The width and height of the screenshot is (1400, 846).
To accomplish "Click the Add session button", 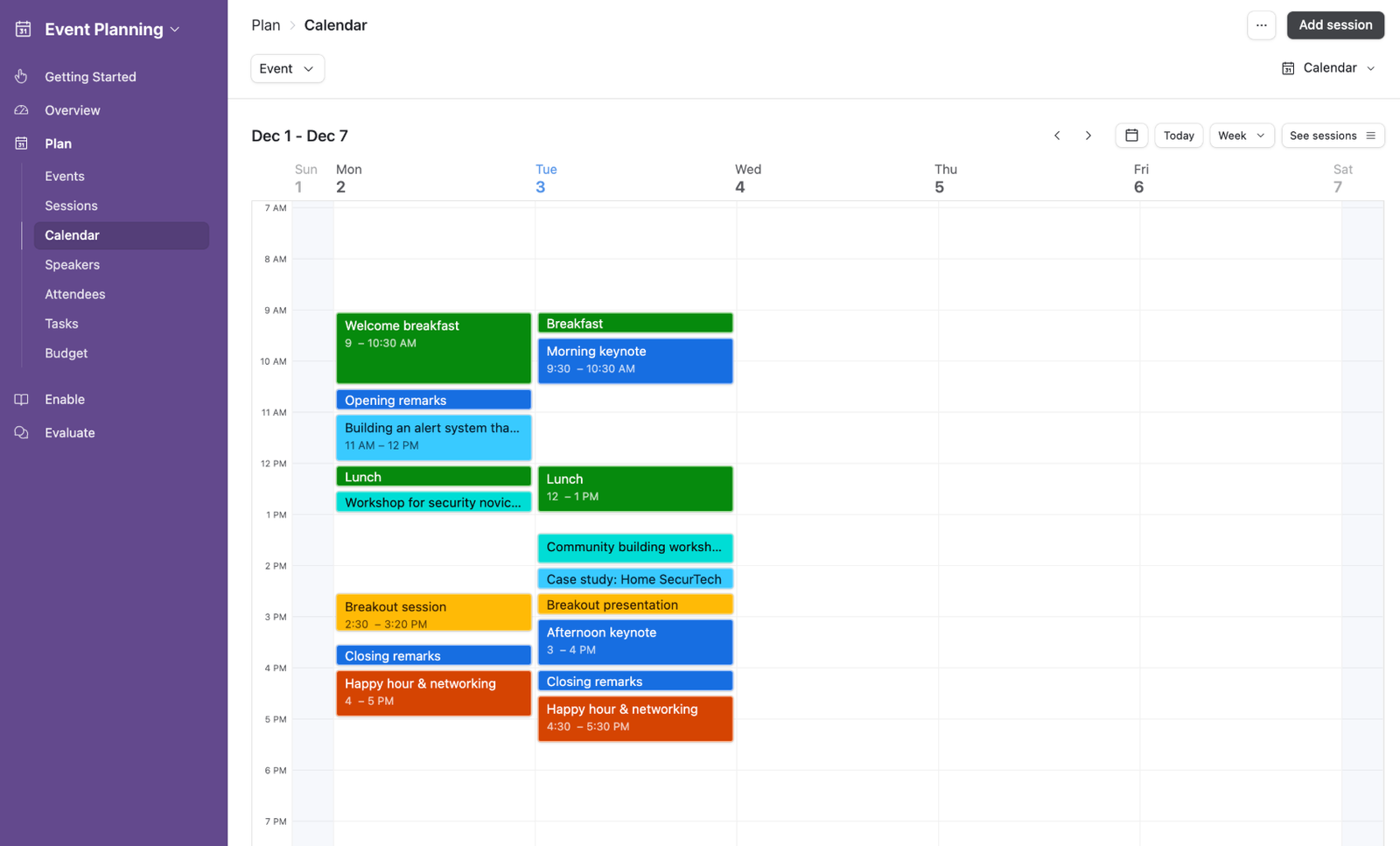I will pyautogui.click(x=1335, y=25).
